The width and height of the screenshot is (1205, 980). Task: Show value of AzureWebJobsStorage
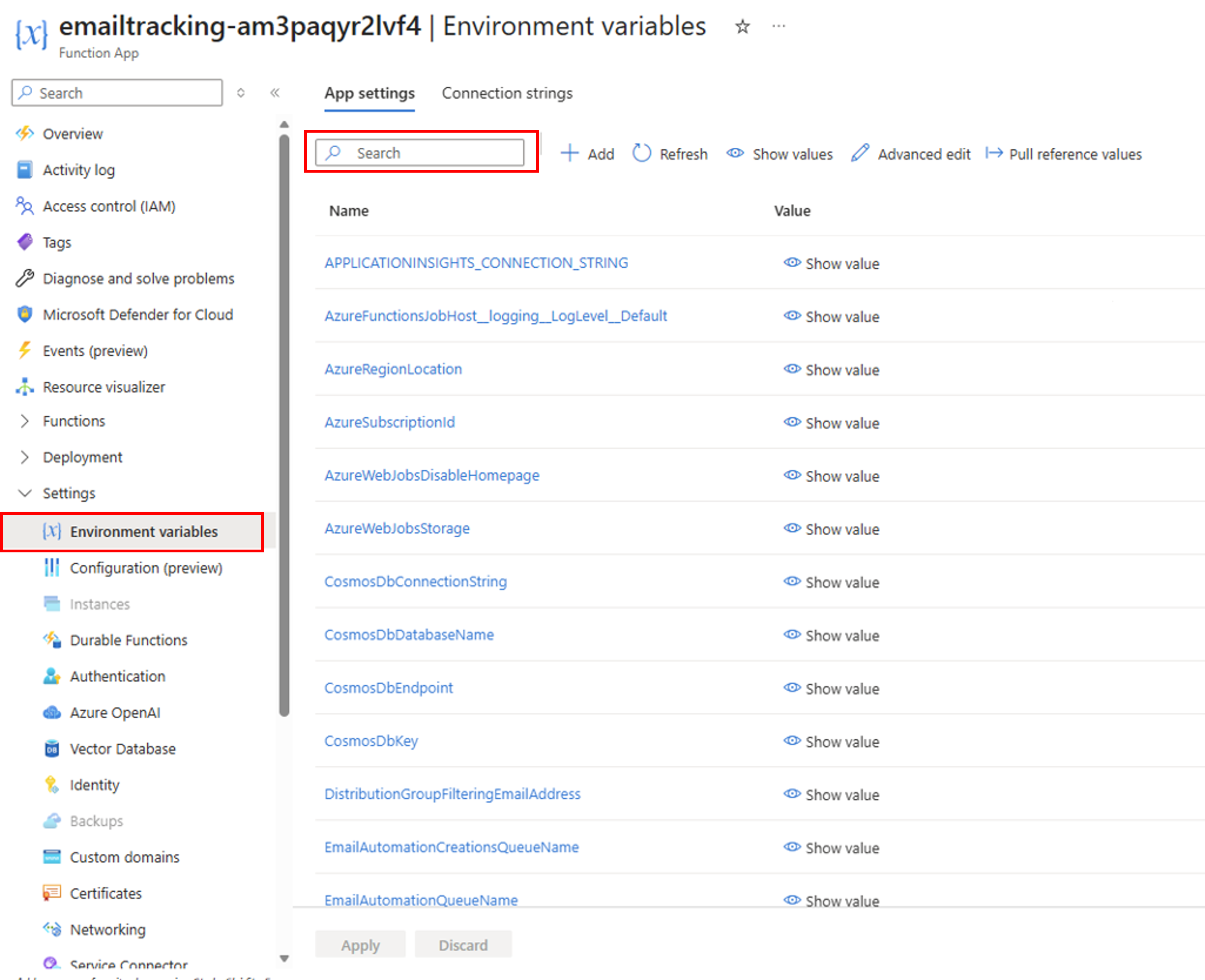pos(831,528)
